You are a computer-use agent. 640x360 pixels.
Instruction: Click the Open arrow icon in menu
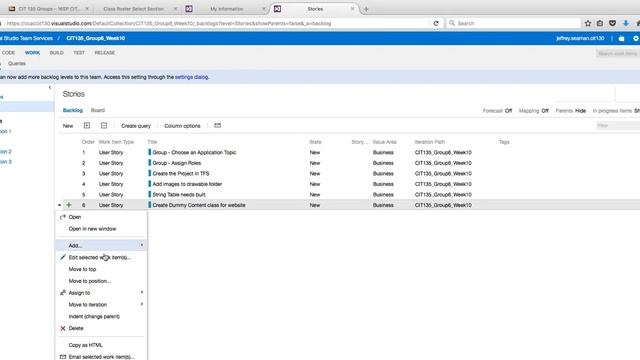(x=63, y=217)
